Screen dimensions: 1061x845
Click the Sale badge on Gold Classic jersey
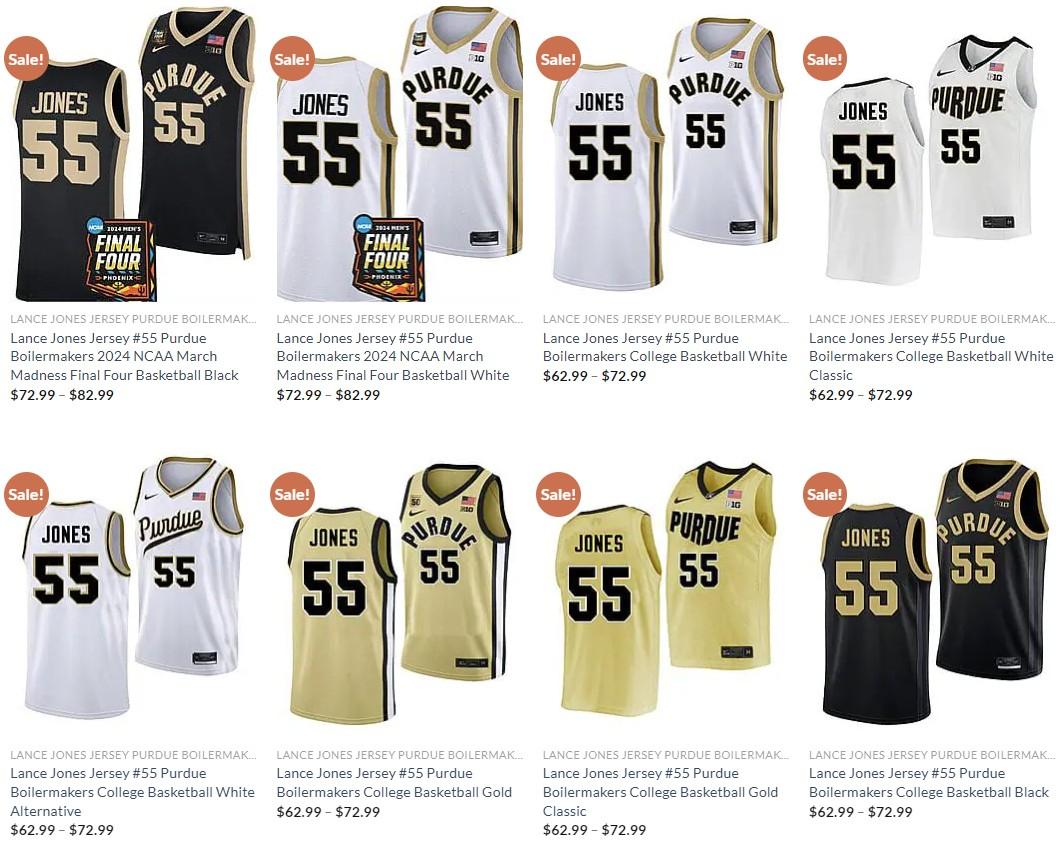(x=558, y=495)
